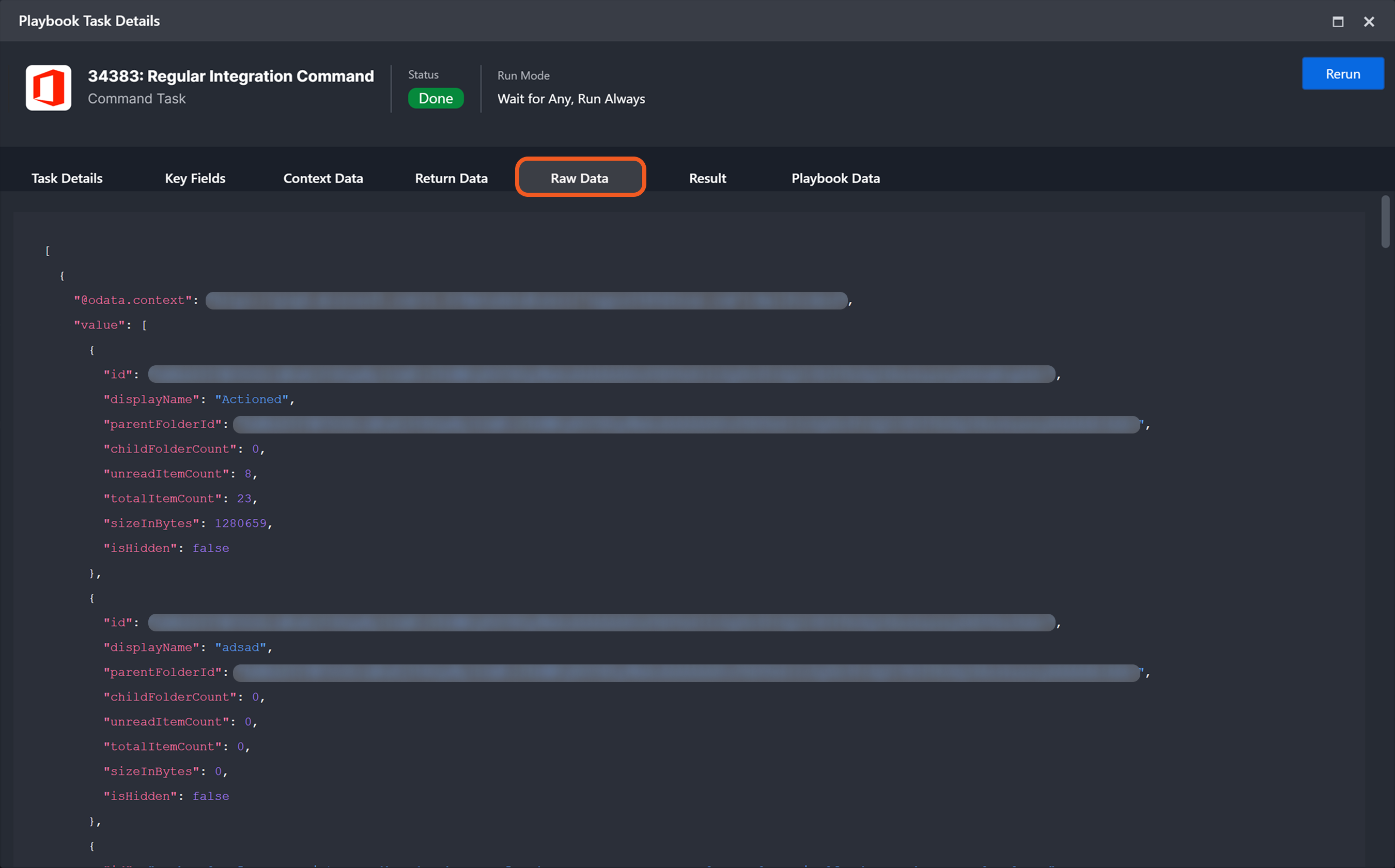Click the "adsad" displayName value
Screen dimensions: 1395x868
point(240,647)
